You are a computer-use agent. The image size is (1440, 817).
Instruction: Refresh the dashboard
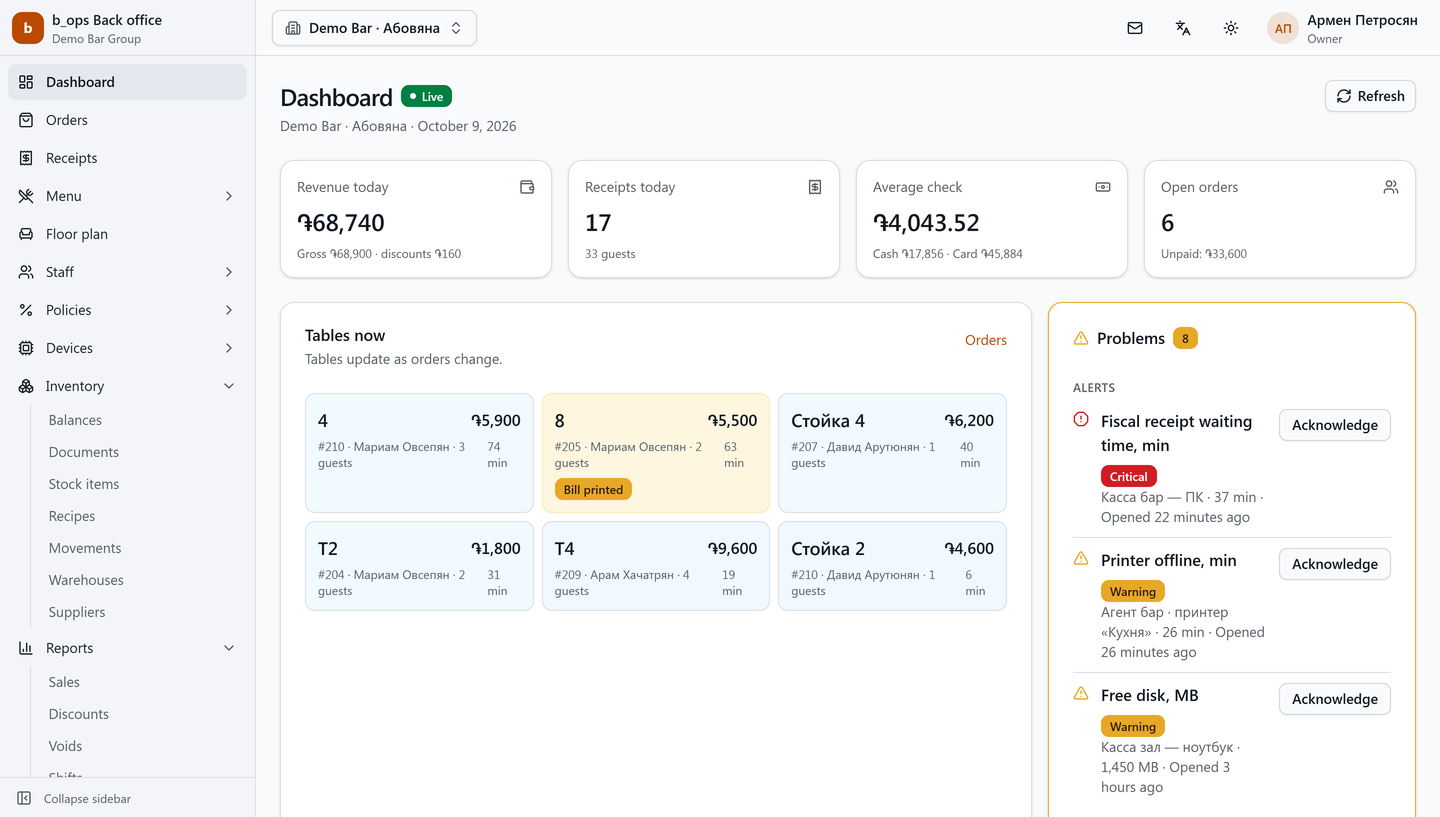tap(1370, 96)
